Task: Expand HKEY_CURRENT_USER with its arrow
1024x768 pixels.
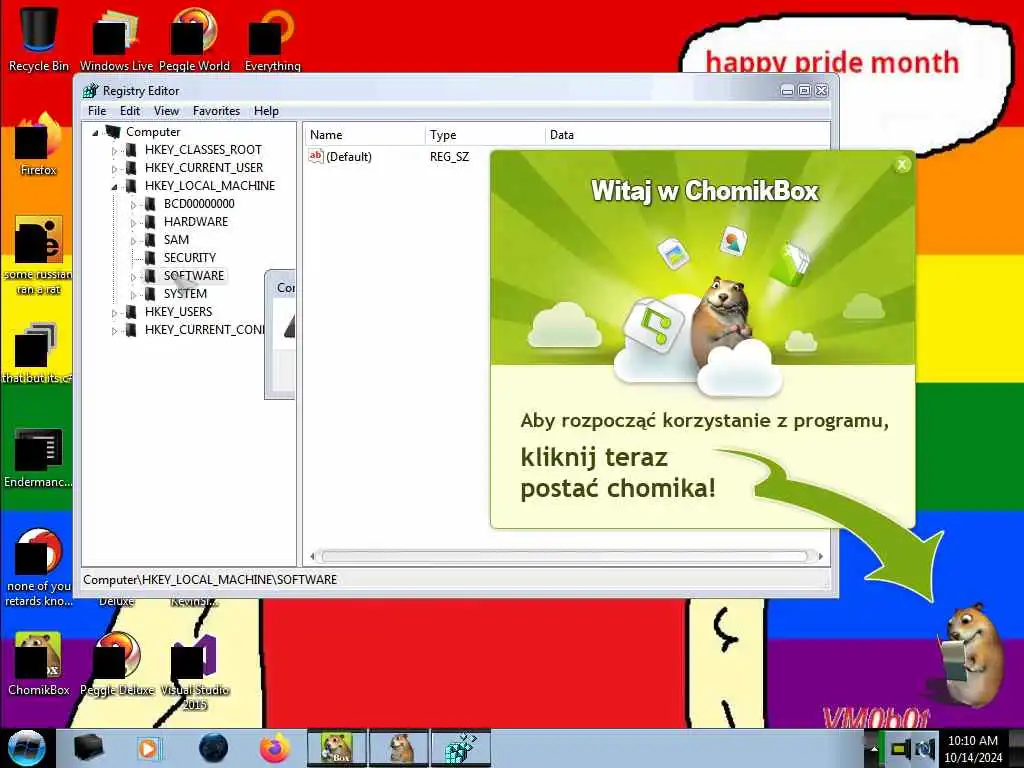Action: pos(114,169)
